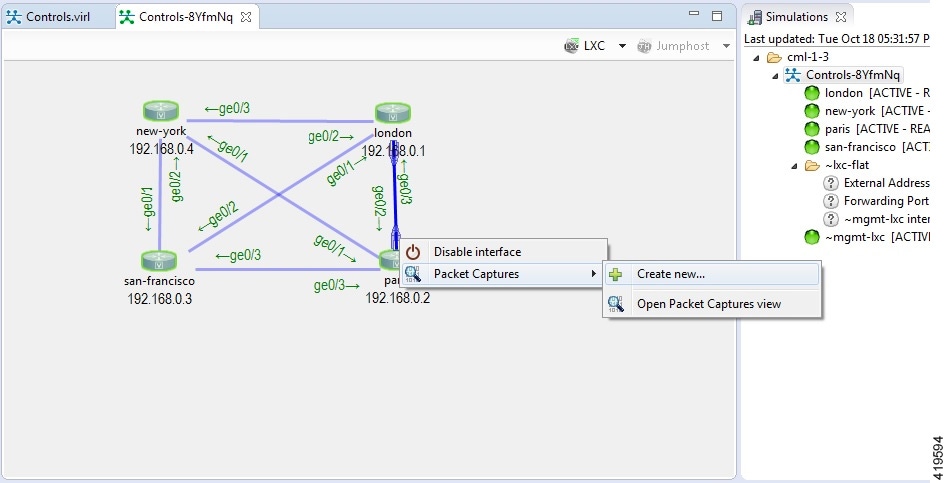Screen dimensions: 946x483
Task: Select the ~mgmt-lxc ACTIVE node
Action: (877, 238)
